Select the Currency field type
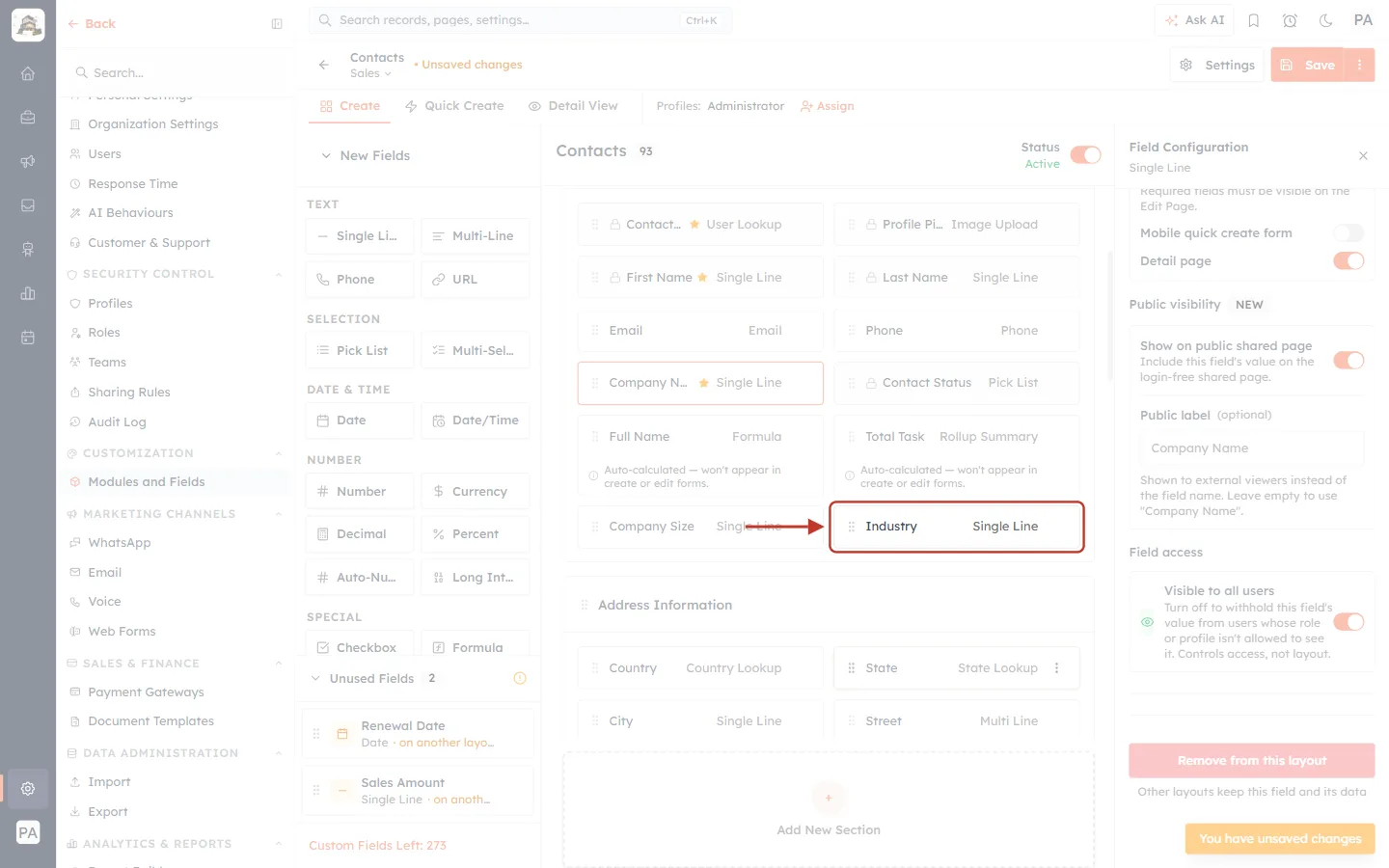This screenshot has width=1389, height=868. [x=476, y=492]
